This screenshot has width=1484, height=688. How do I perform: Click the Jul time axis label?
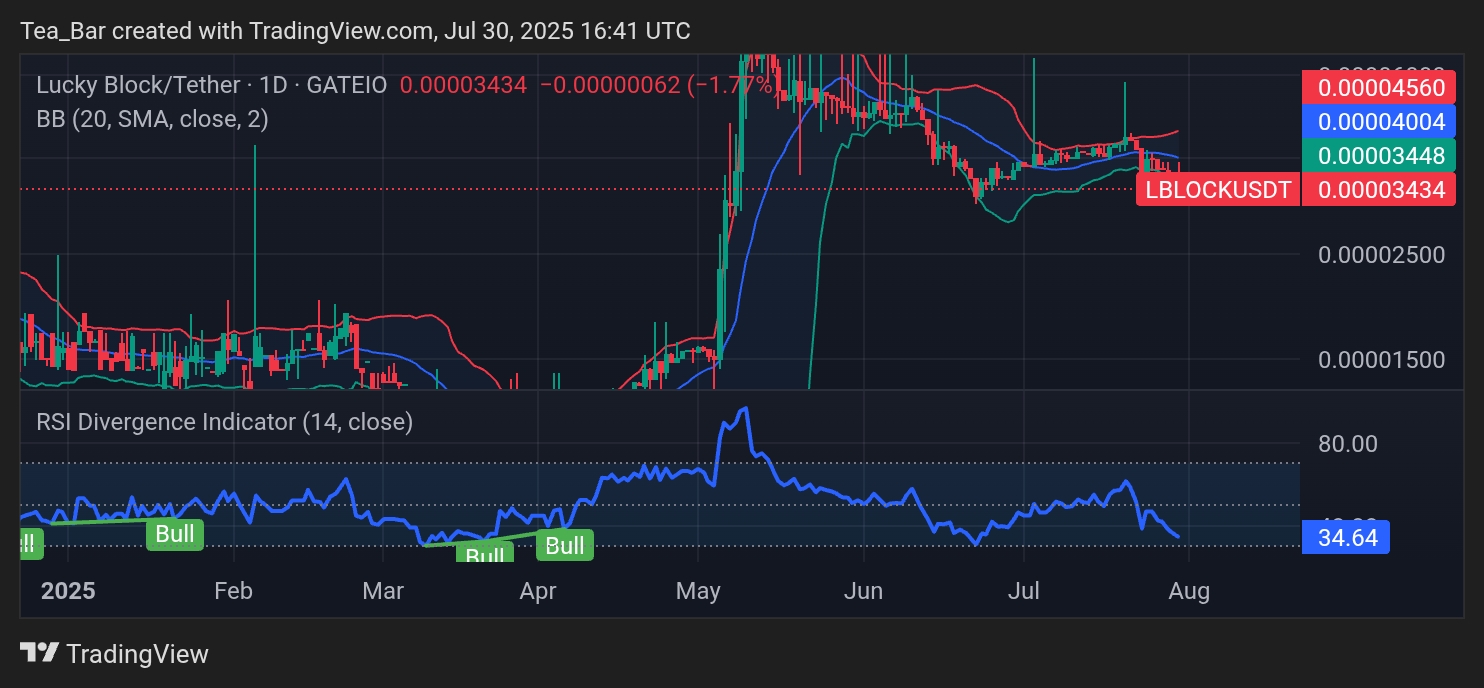pos(1024,591)
